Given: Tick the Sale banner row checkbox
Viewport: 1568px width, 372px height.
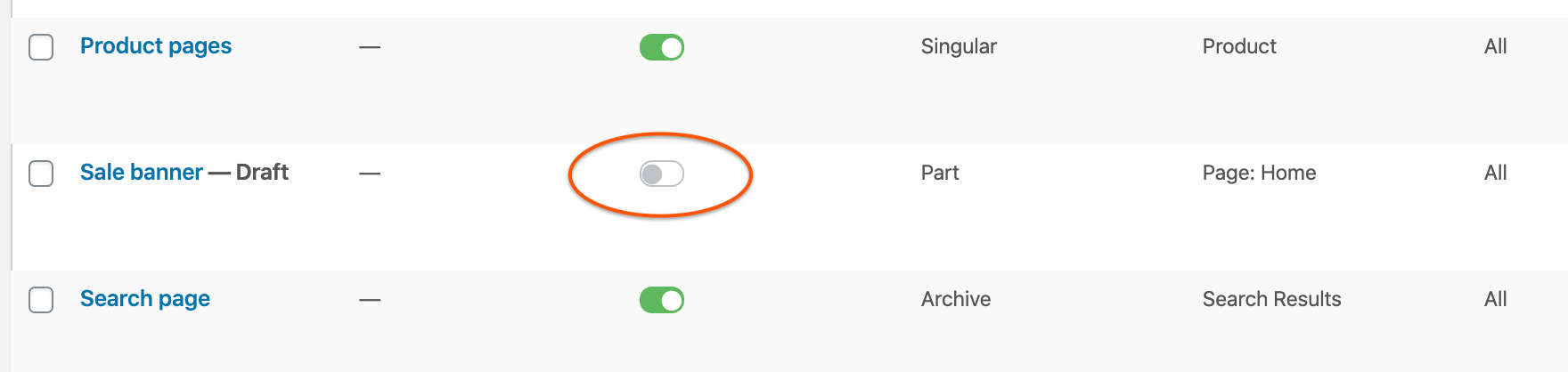Looking at the screenshot, I should click(41, 174).
